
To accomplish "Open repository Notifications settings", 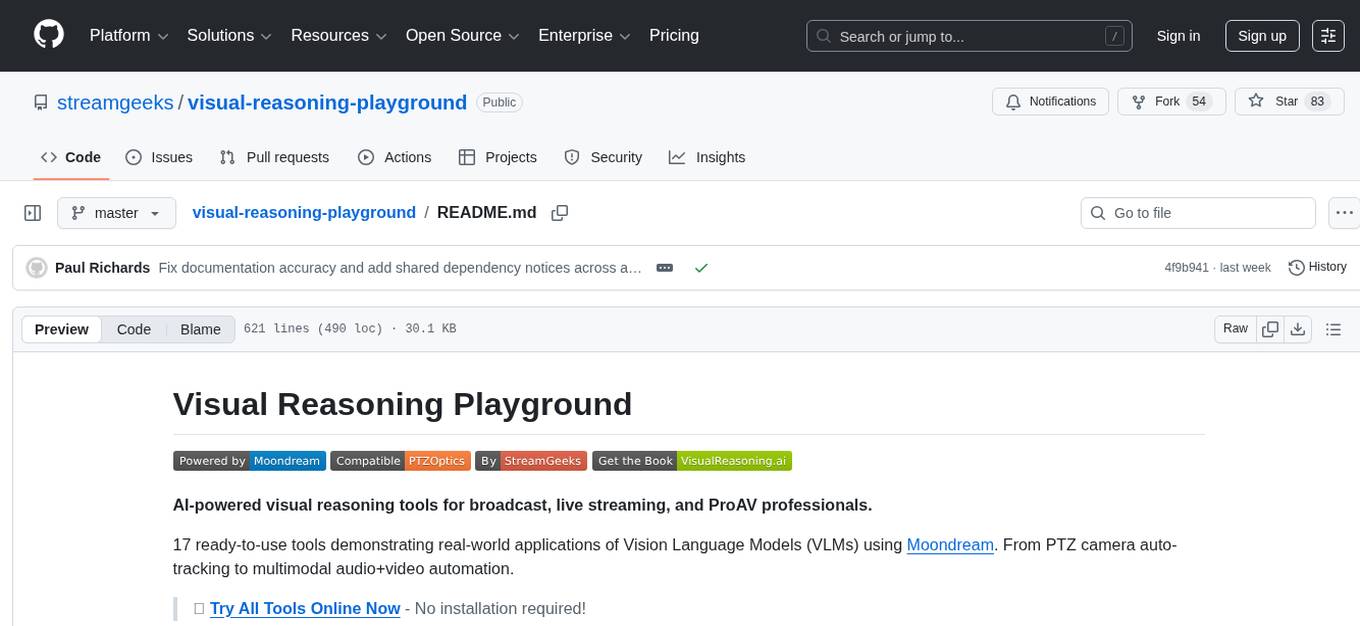I will coord(1050,101).
